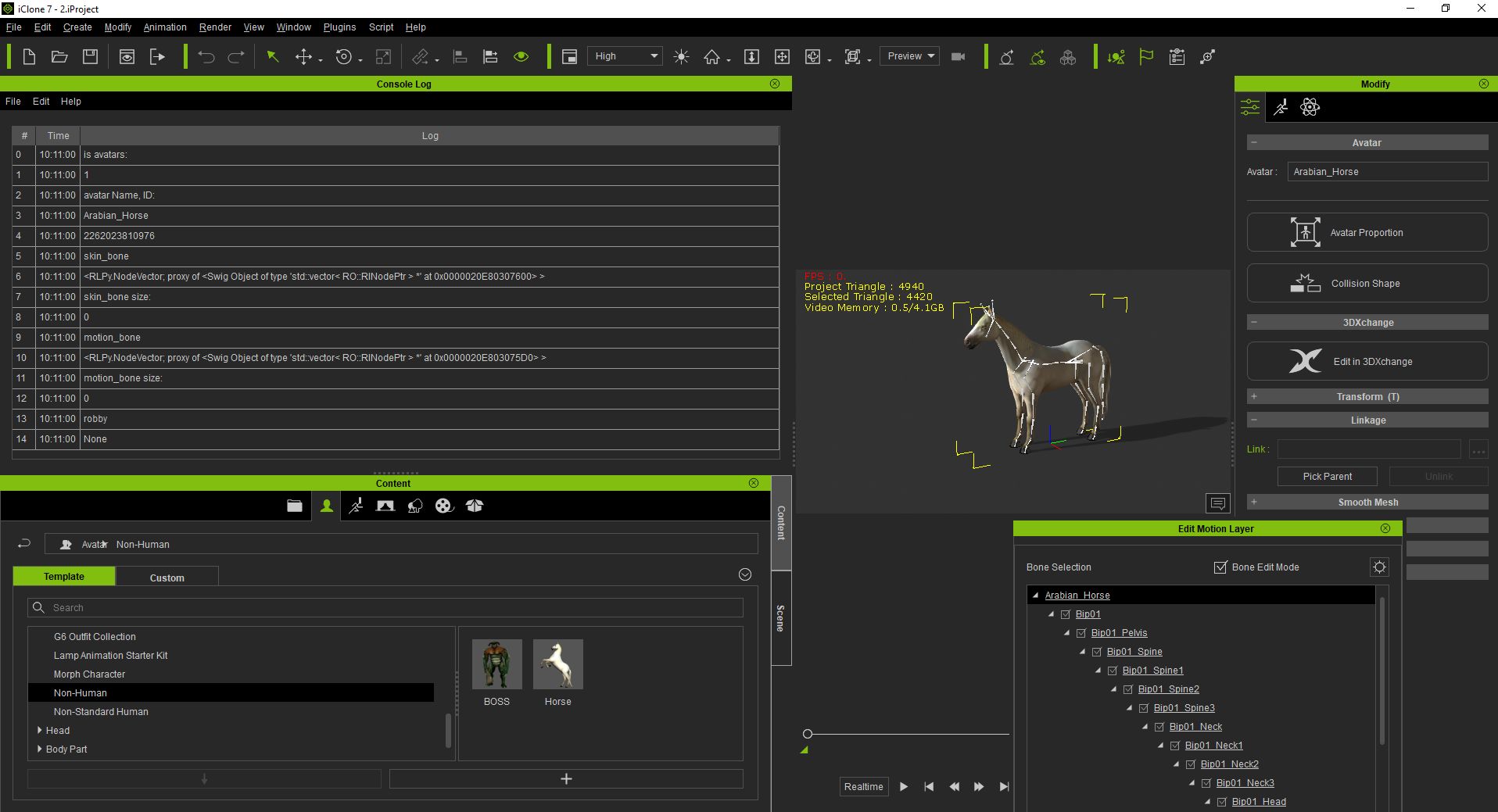Switch to the Custom tab in Content

pos(167,577)
